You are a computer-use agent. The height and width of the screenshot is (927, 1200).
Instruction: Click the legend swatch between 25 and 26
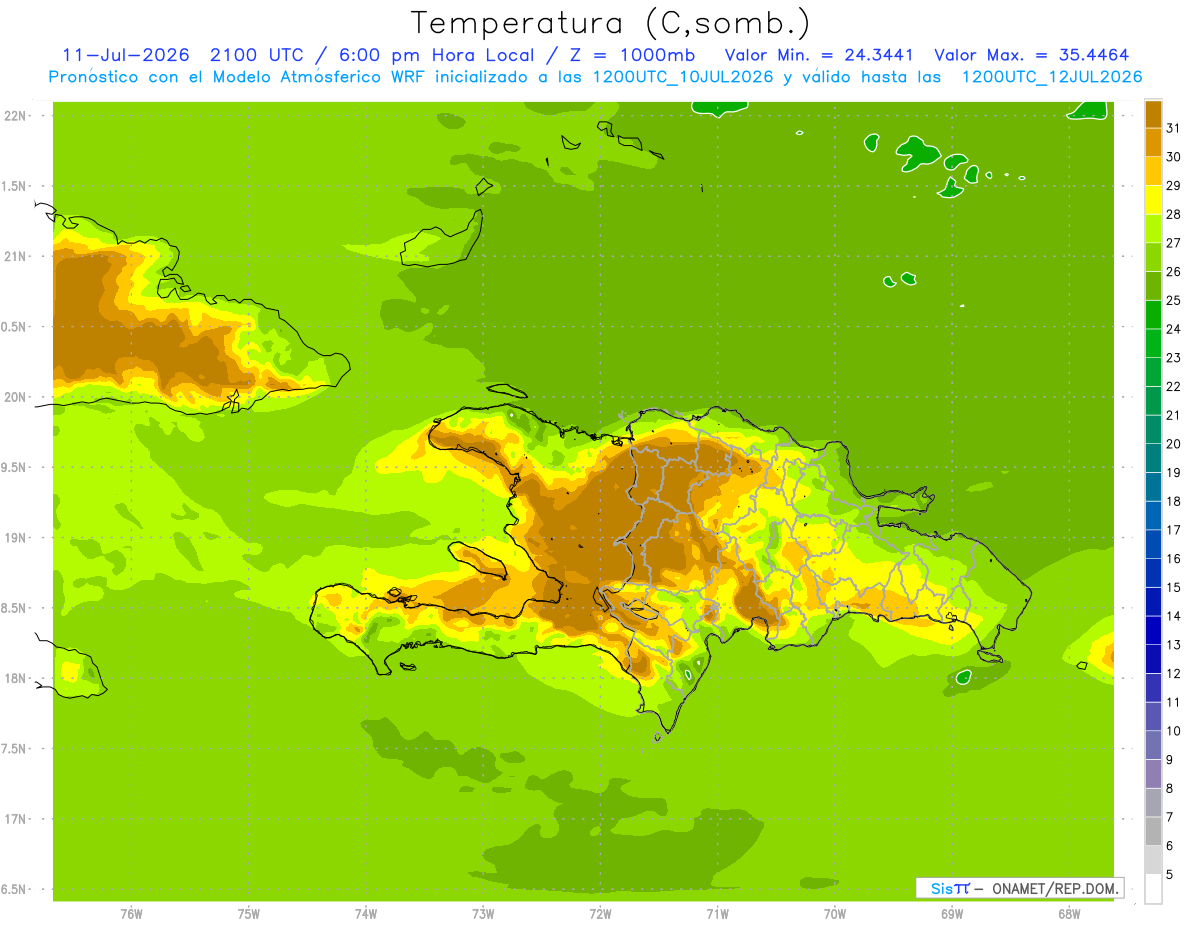1153,286
